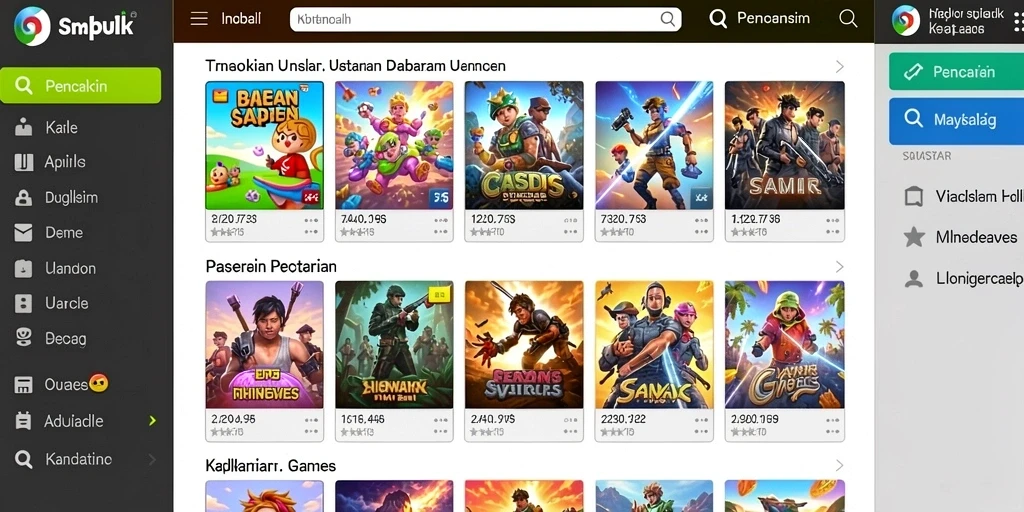This screenshot has width=1024, height=512.
Task: Expand the Paserein Pectarian section arrow
Action: (839, 266)
